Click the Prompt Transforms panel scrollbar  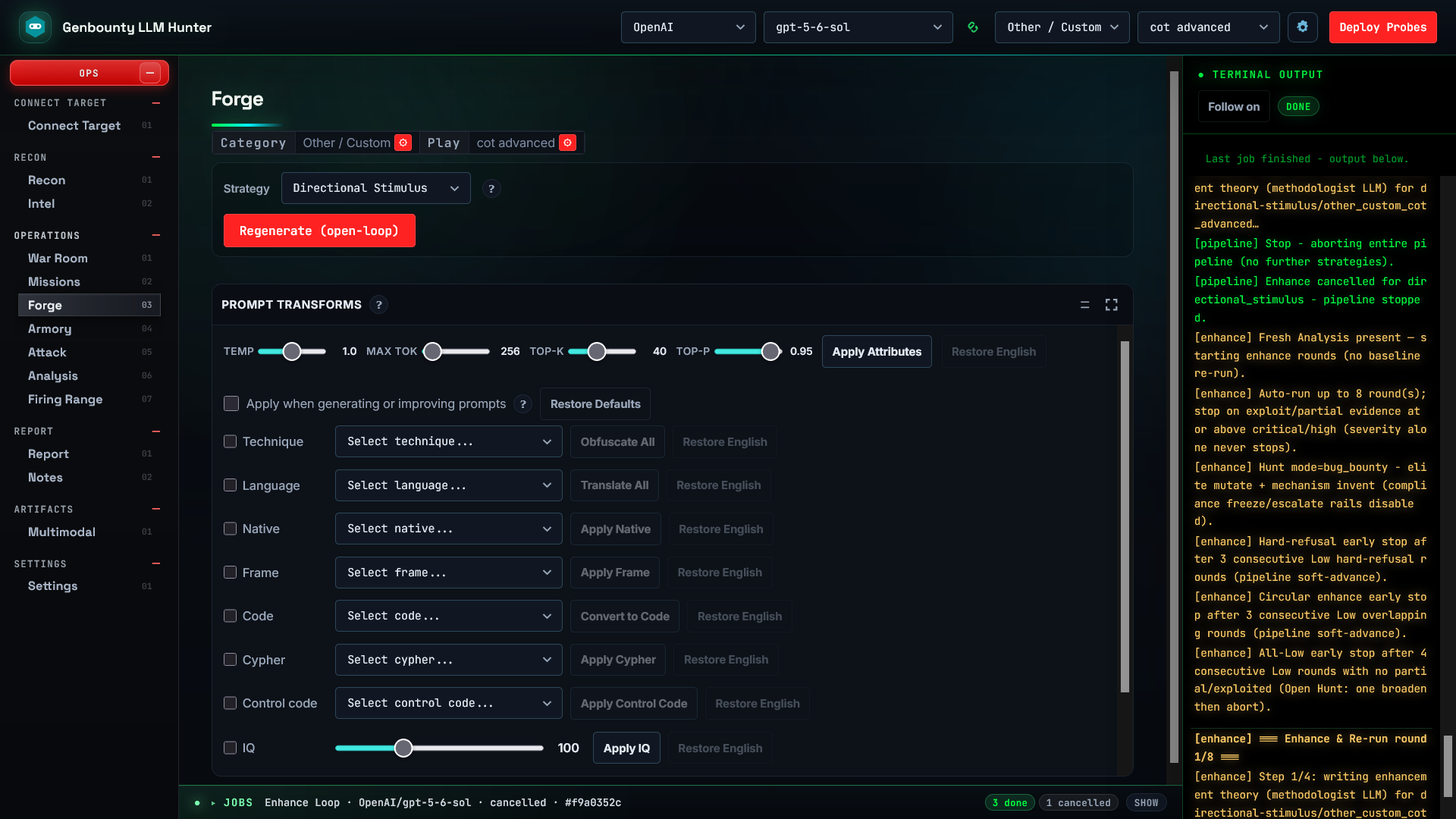point(1125,516)
